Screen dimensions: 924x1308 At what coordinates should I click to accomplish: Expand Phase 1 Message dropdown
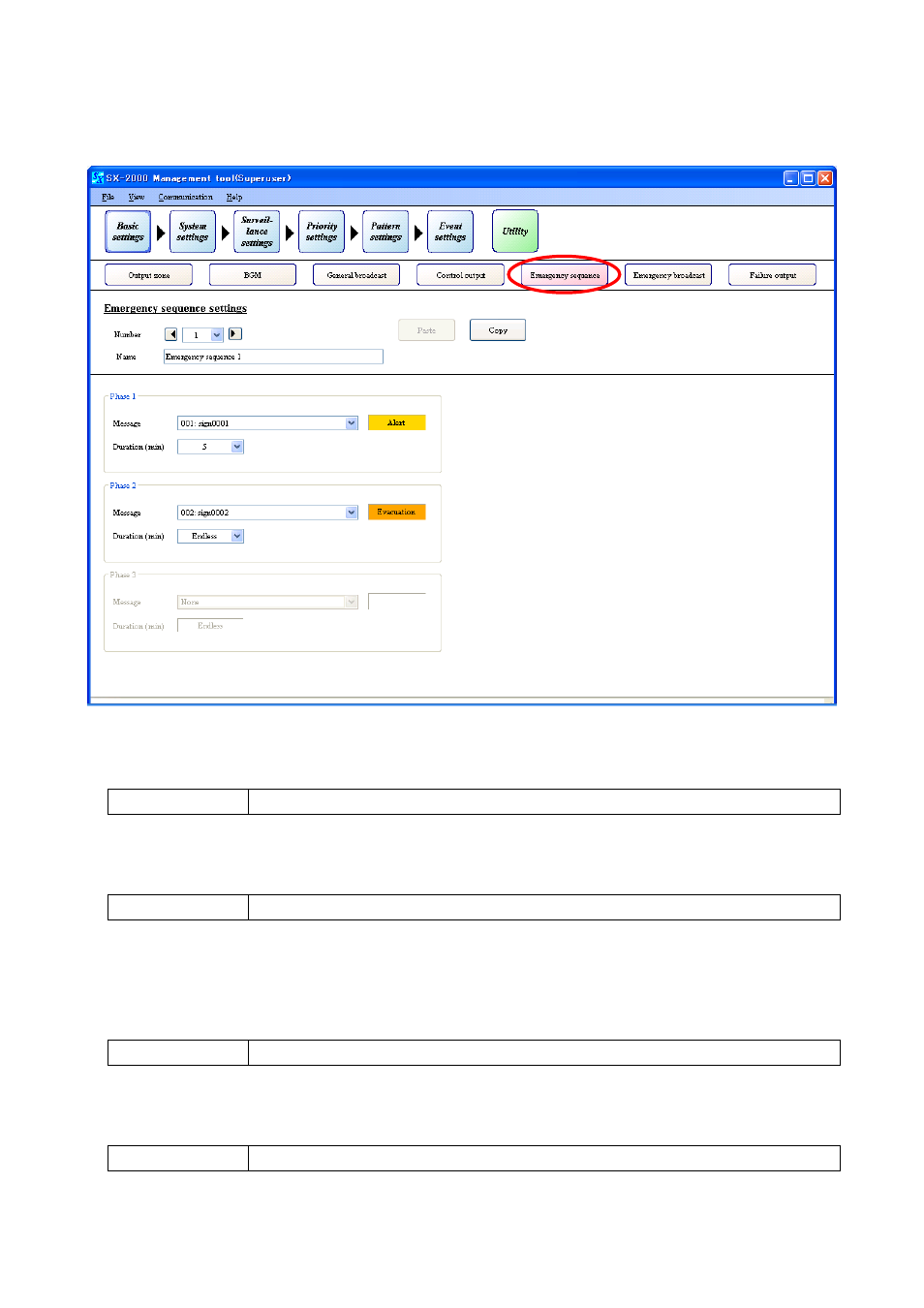(352, 423)
